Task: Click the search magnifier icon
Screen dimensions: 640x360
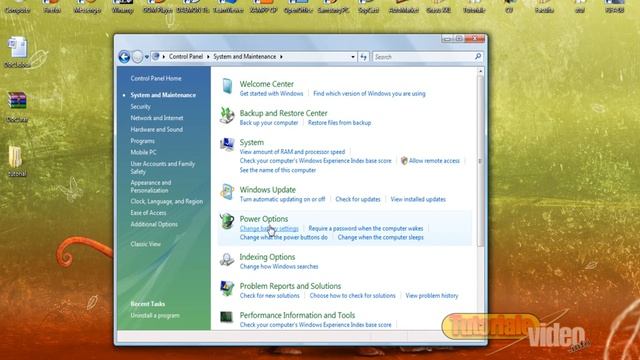Action: coord(478,56)
